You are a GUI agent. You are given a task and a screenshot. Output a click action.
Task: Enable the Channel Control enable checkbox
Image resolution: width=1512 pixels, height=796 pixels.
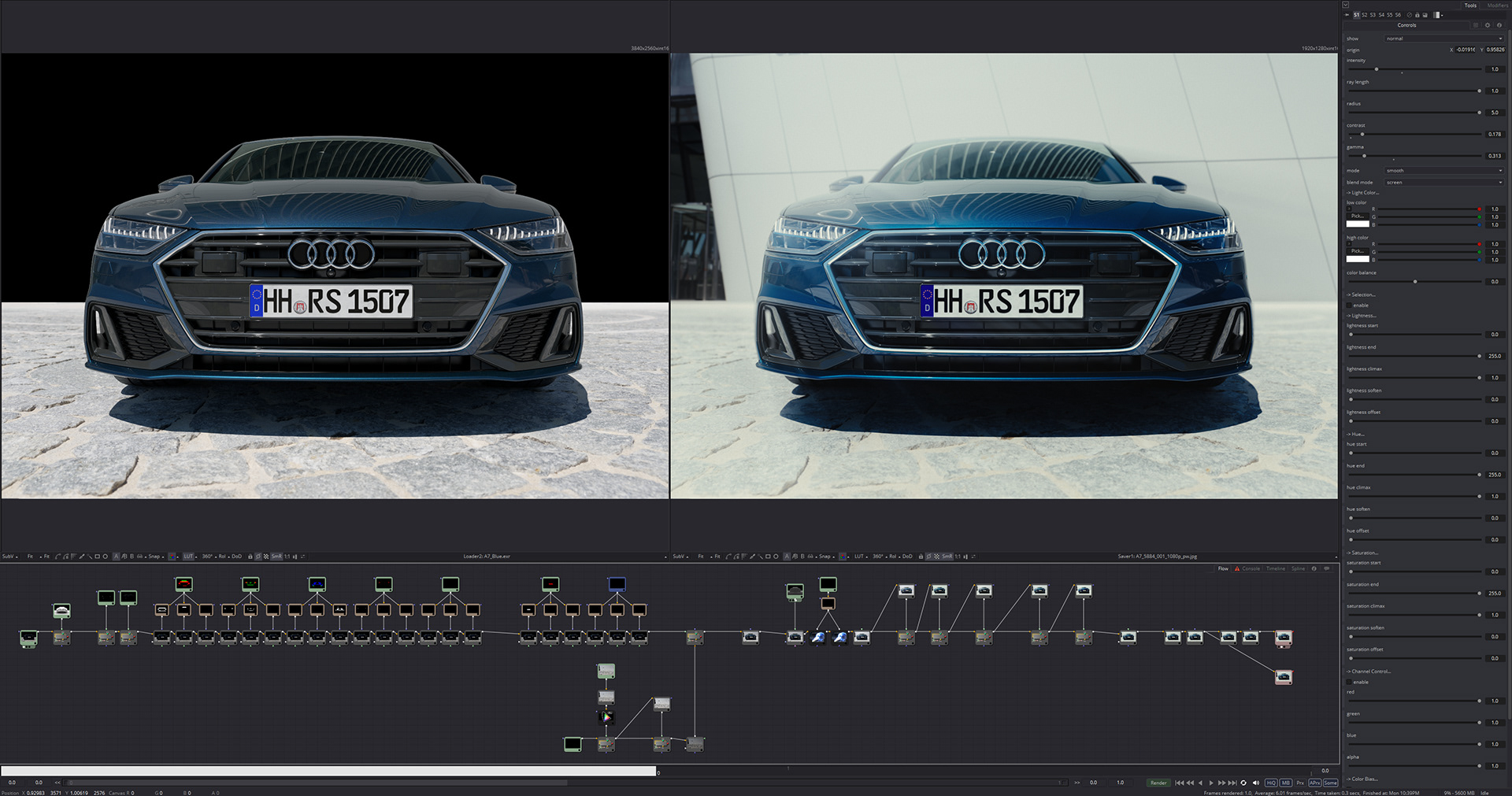(x=1349, y=682)
